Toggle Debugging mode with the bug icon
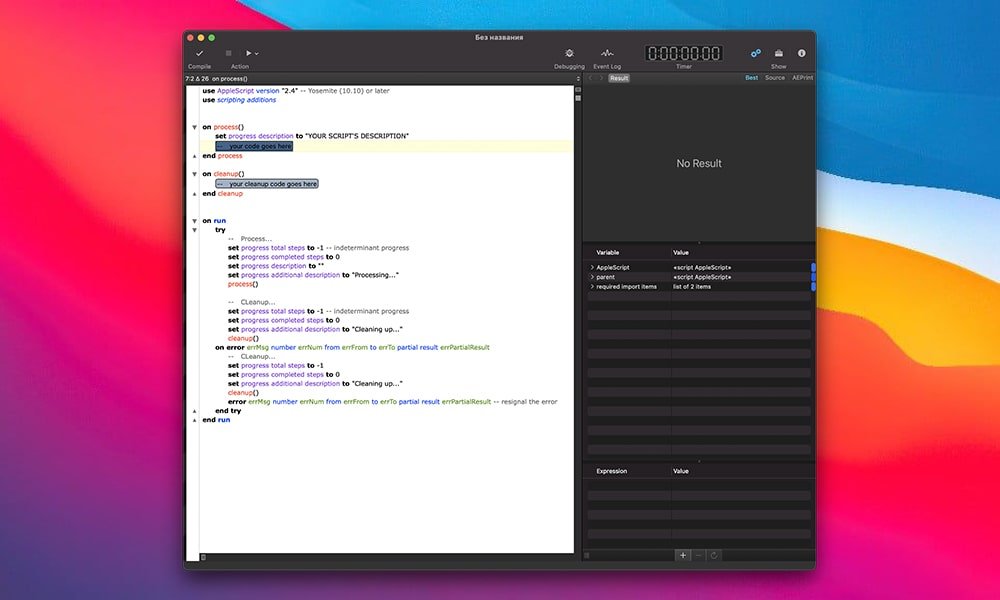 [x=569, y=53]
